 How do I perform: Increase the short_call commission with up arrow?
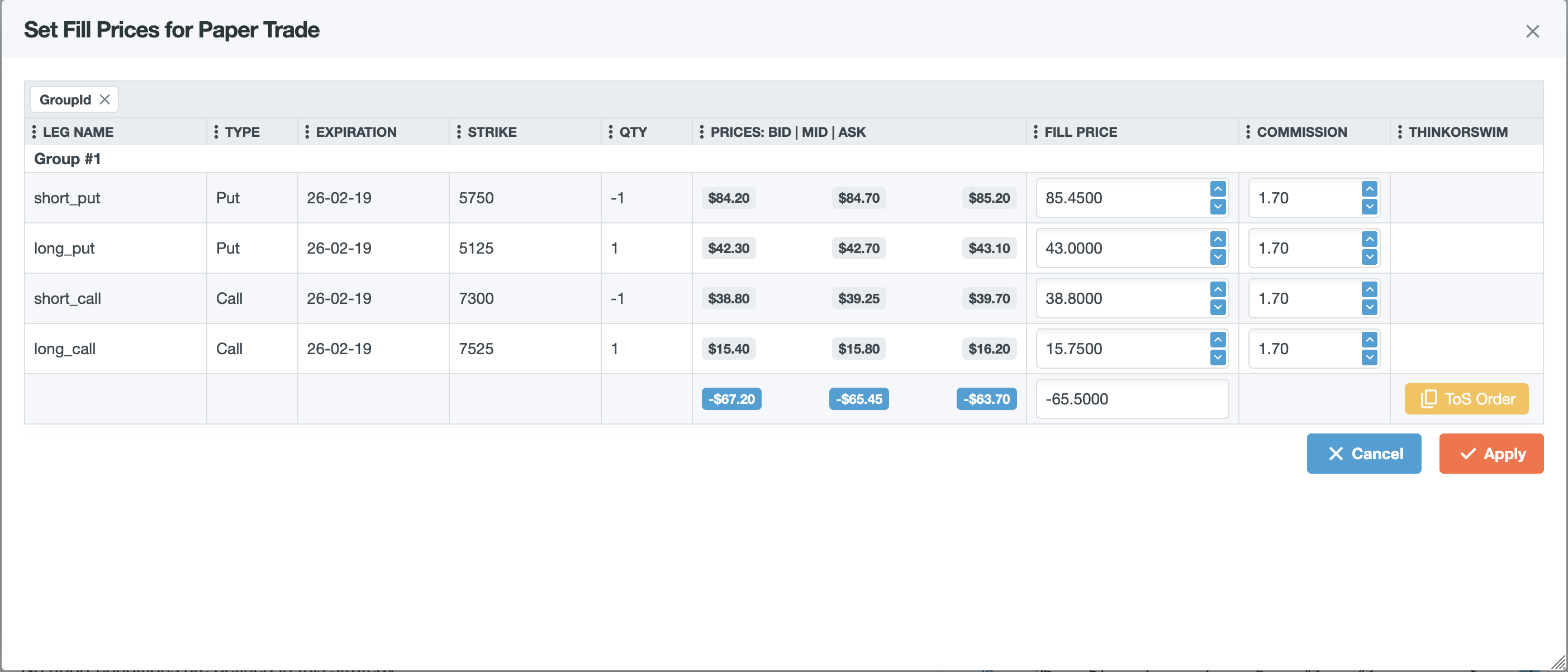[x=1369, y=289]
